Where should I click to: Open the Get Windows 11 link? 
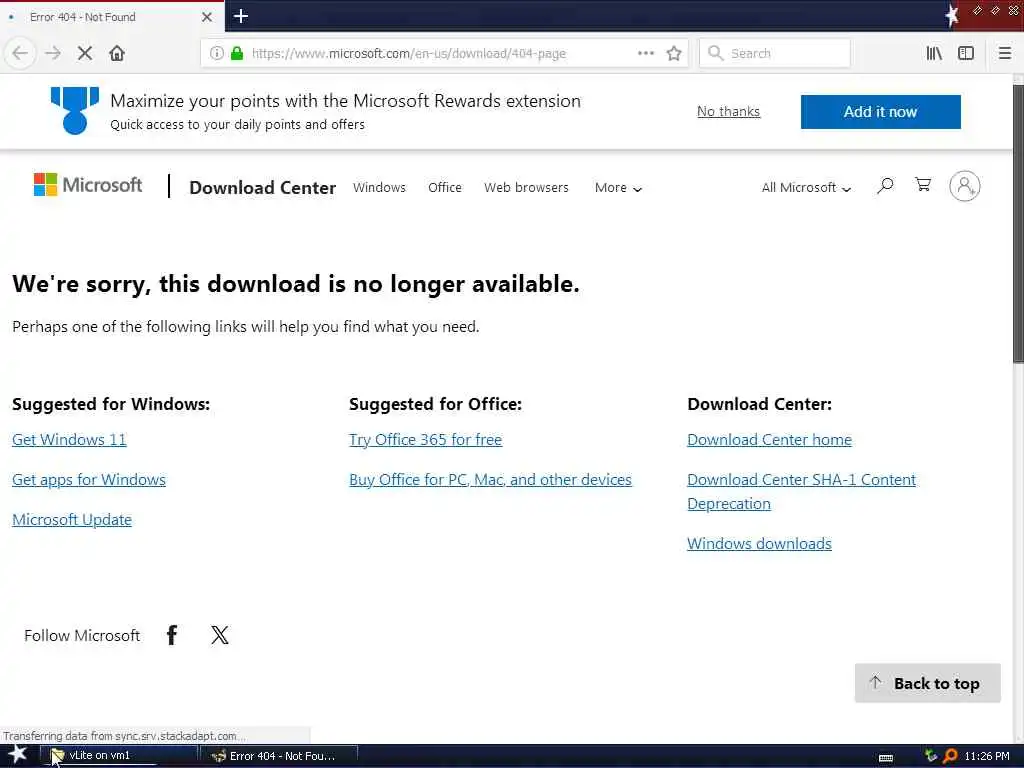tap(69, 440)
